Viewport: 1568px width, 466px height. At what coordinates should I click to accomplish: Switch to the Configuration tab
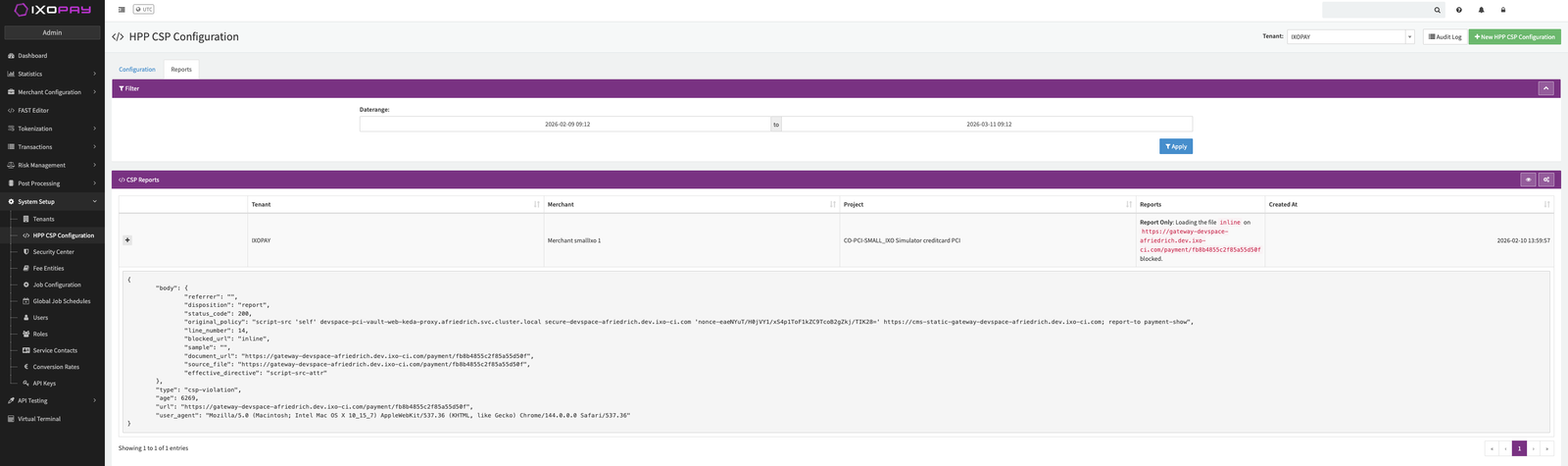[x=137, y=70]
